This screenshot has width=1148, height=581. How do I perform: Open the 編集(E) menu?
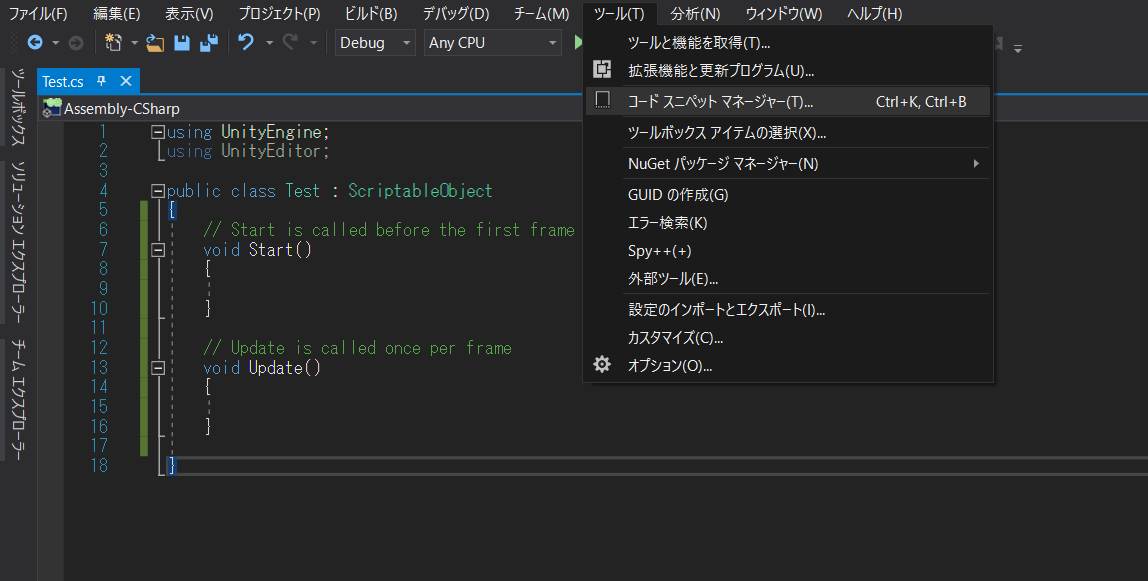(116, 14)
